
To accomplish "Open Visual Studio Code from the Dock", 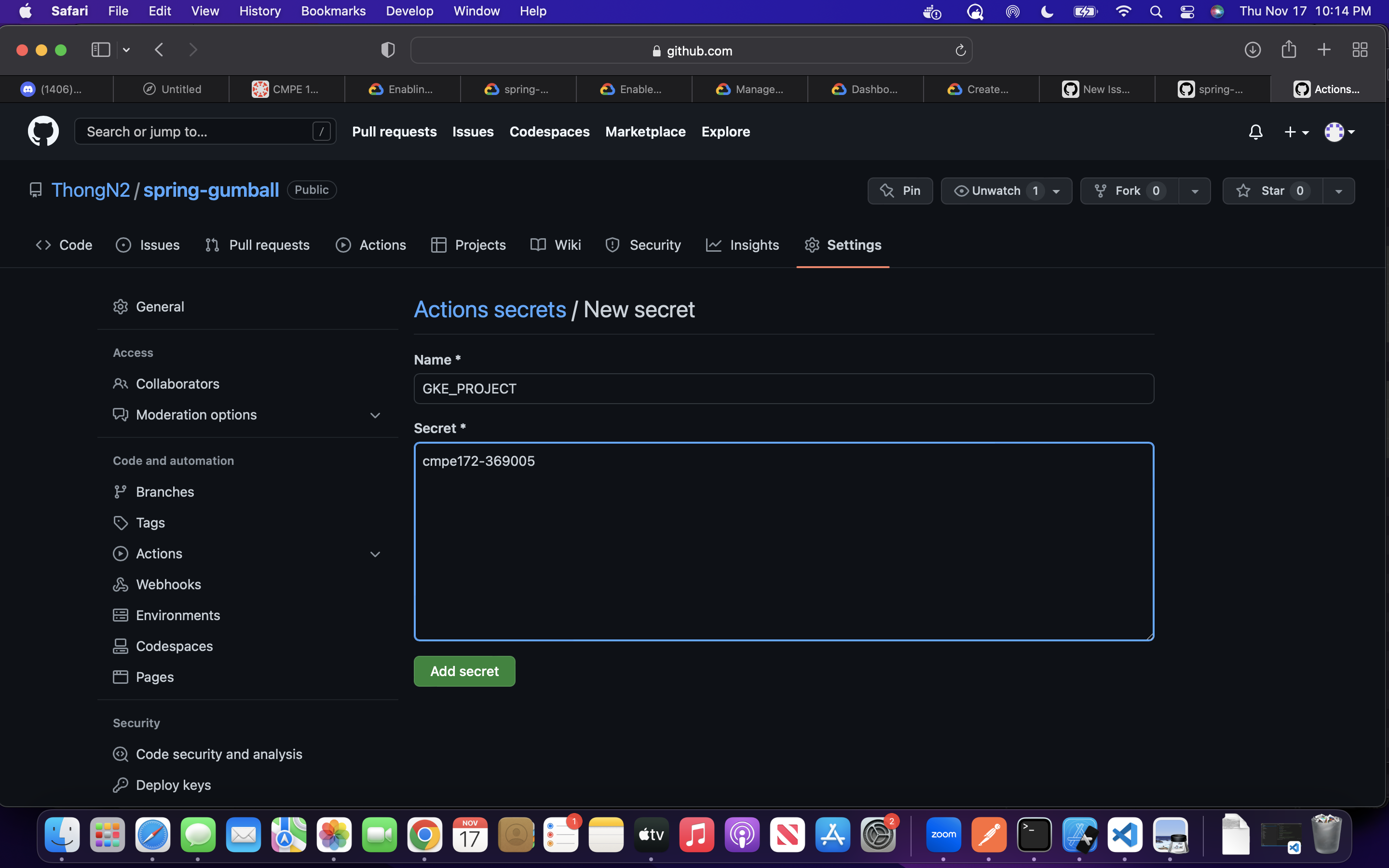I will (1124, 834).
